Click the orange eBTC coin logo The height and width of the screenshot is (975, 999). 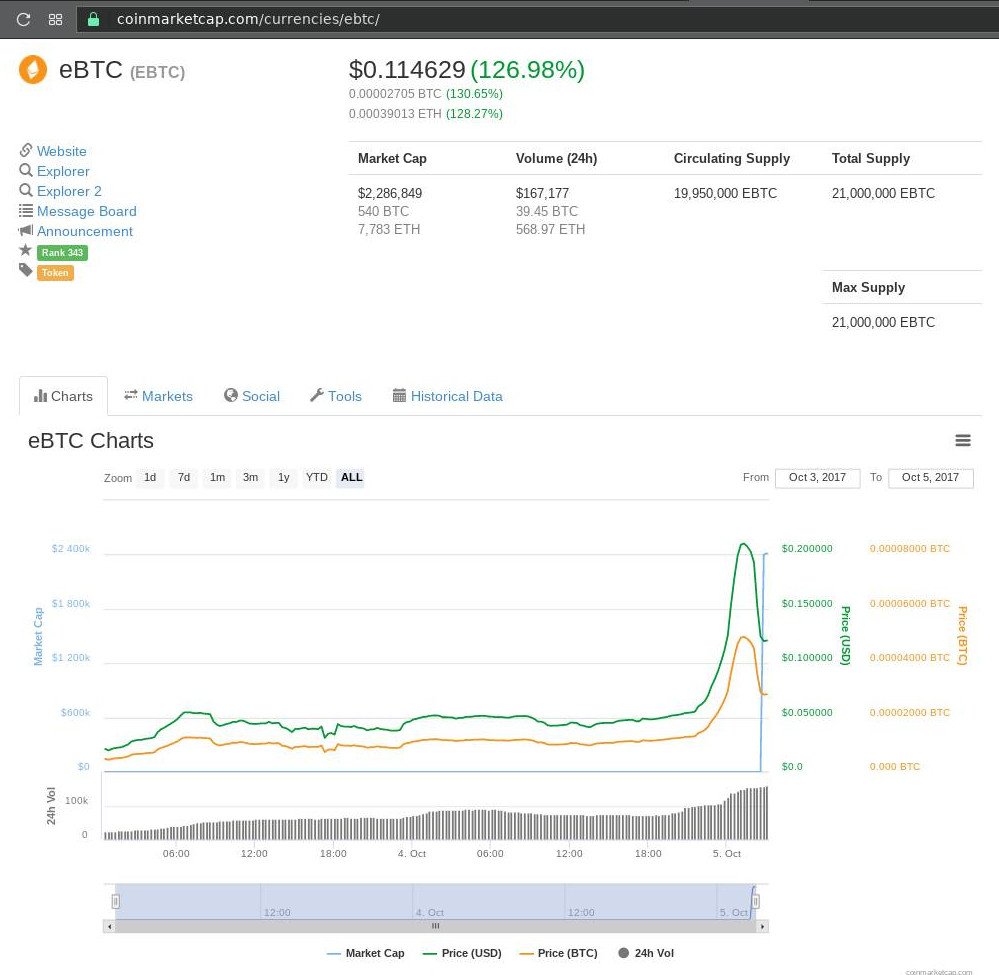pos(33,69)
